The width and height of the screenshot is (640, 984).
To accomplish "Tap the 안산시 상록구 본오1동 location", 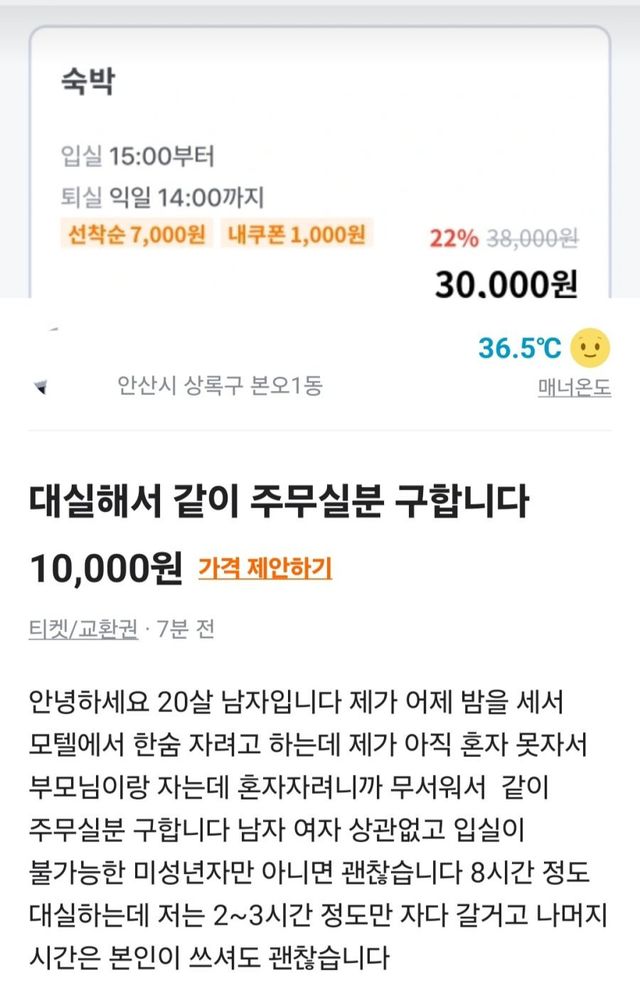I will point(219,387).
